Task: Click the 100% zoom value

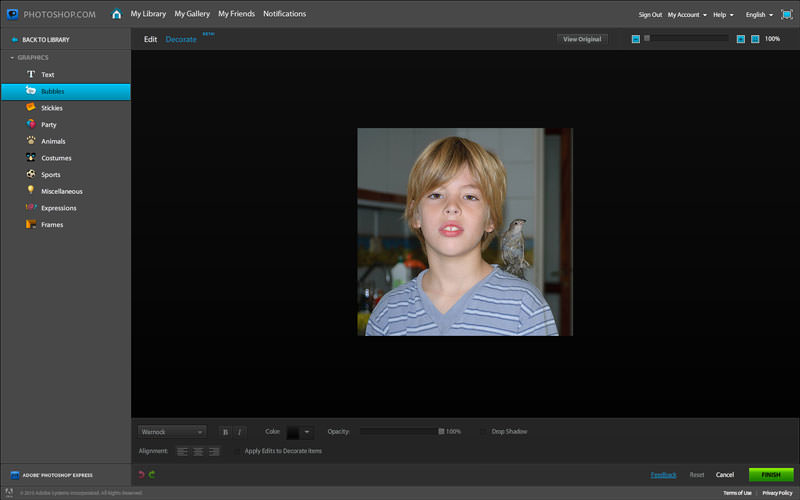Action: [x=772, y=39]
